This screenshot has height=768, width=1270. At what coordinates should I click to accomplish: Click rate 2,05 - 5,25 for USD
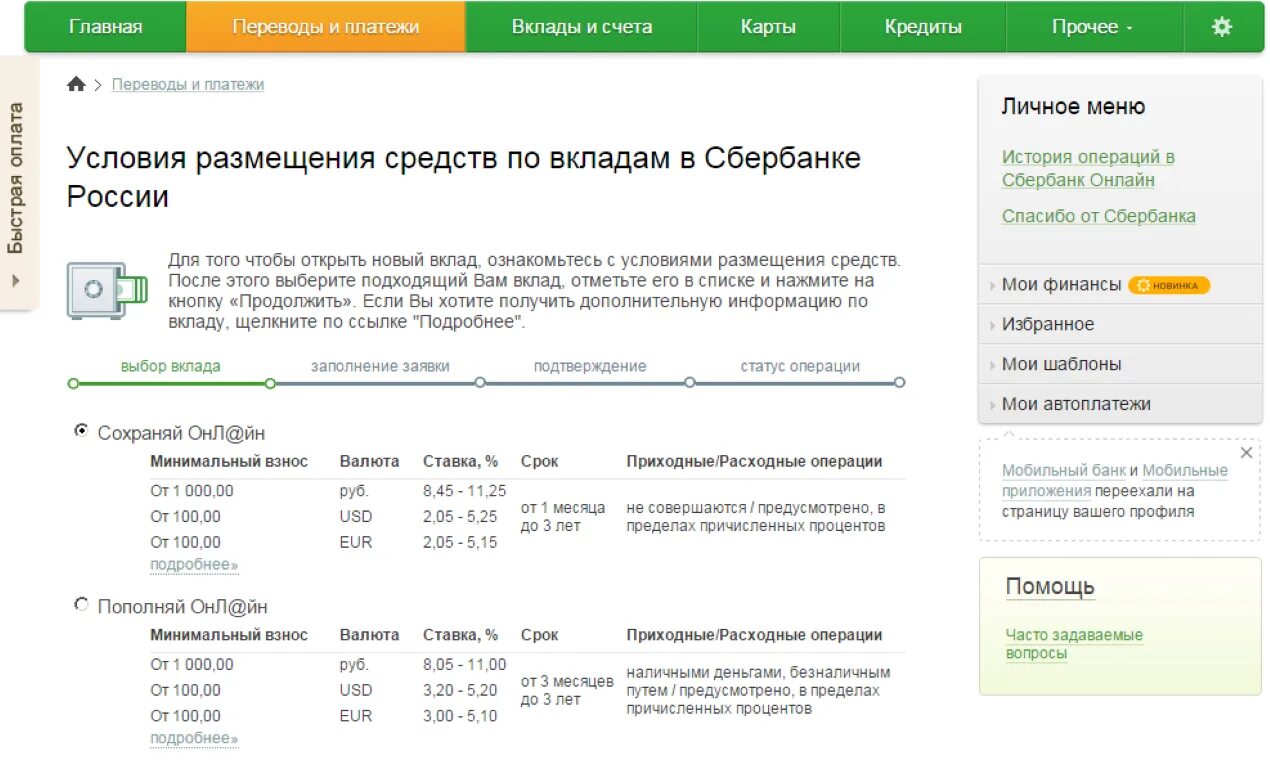460,517
